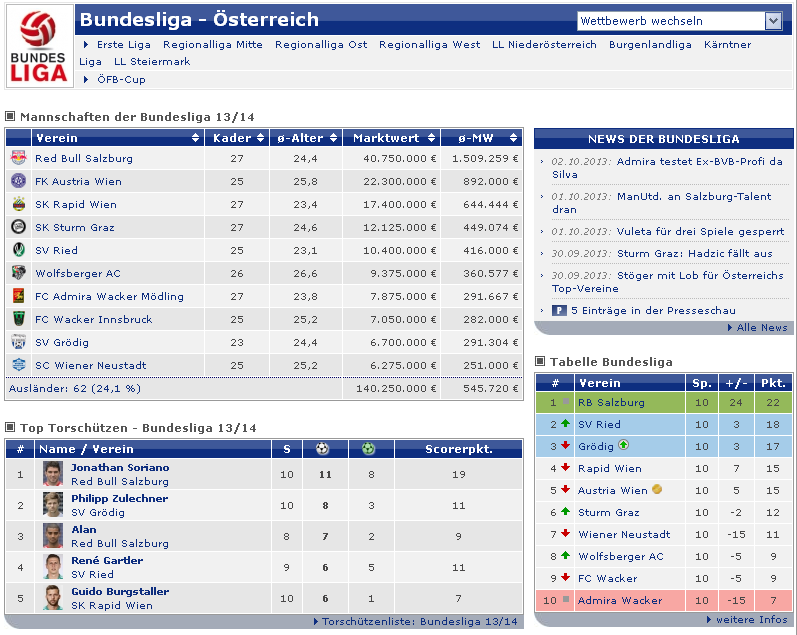Viewport: 797px width, 635px height.
Task: Click the Wolfsberger AC club crest
Action: (x=18, y=273)
